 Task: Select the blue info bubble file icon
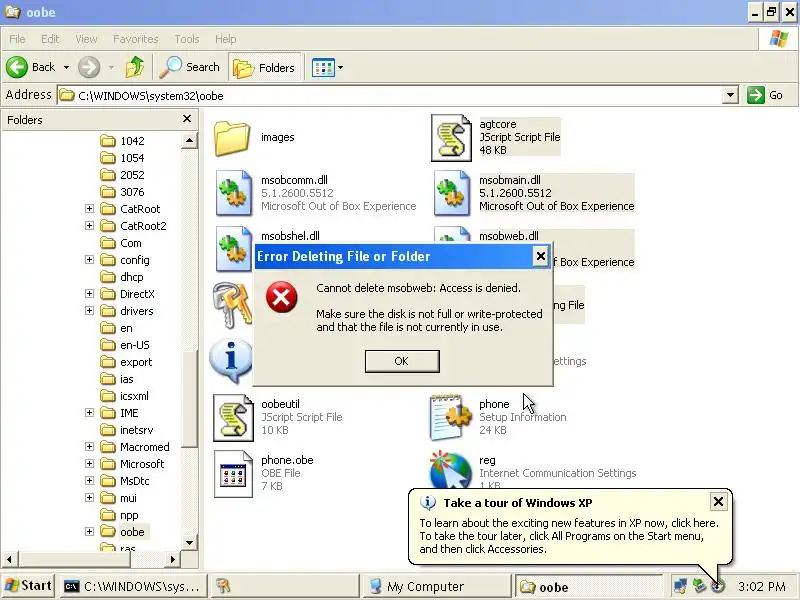pyautogui.click(x=231, y=361)
